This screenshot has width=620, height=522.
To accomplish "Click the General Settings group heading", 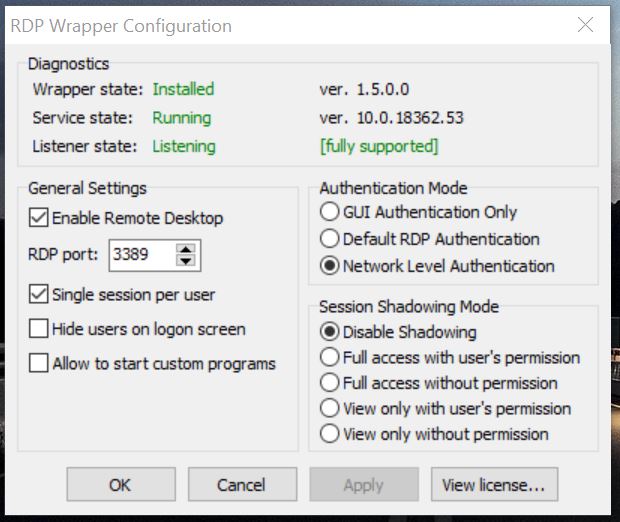I will click(x=87, y=188).
